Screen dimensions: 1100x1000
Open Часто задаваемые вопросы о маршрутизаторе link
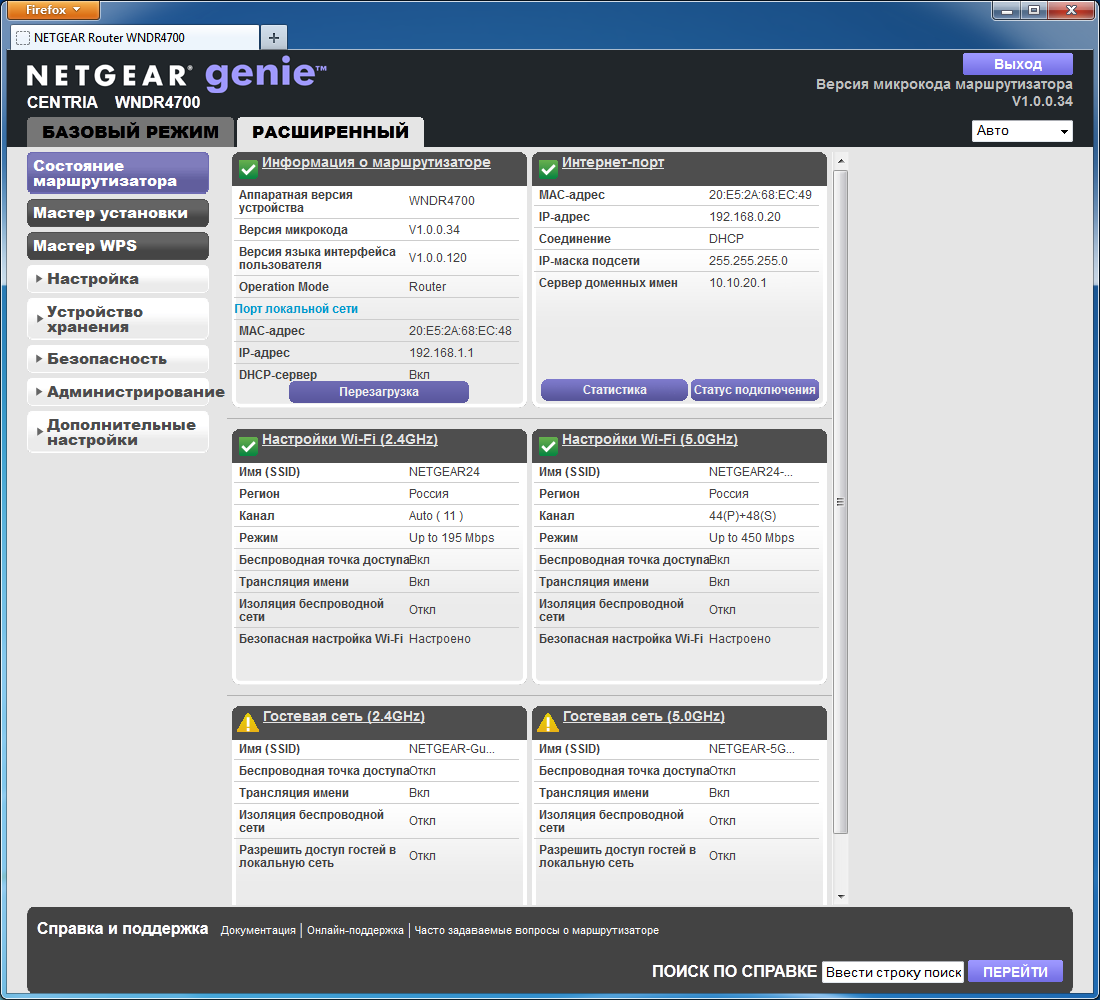coord(537,930)
